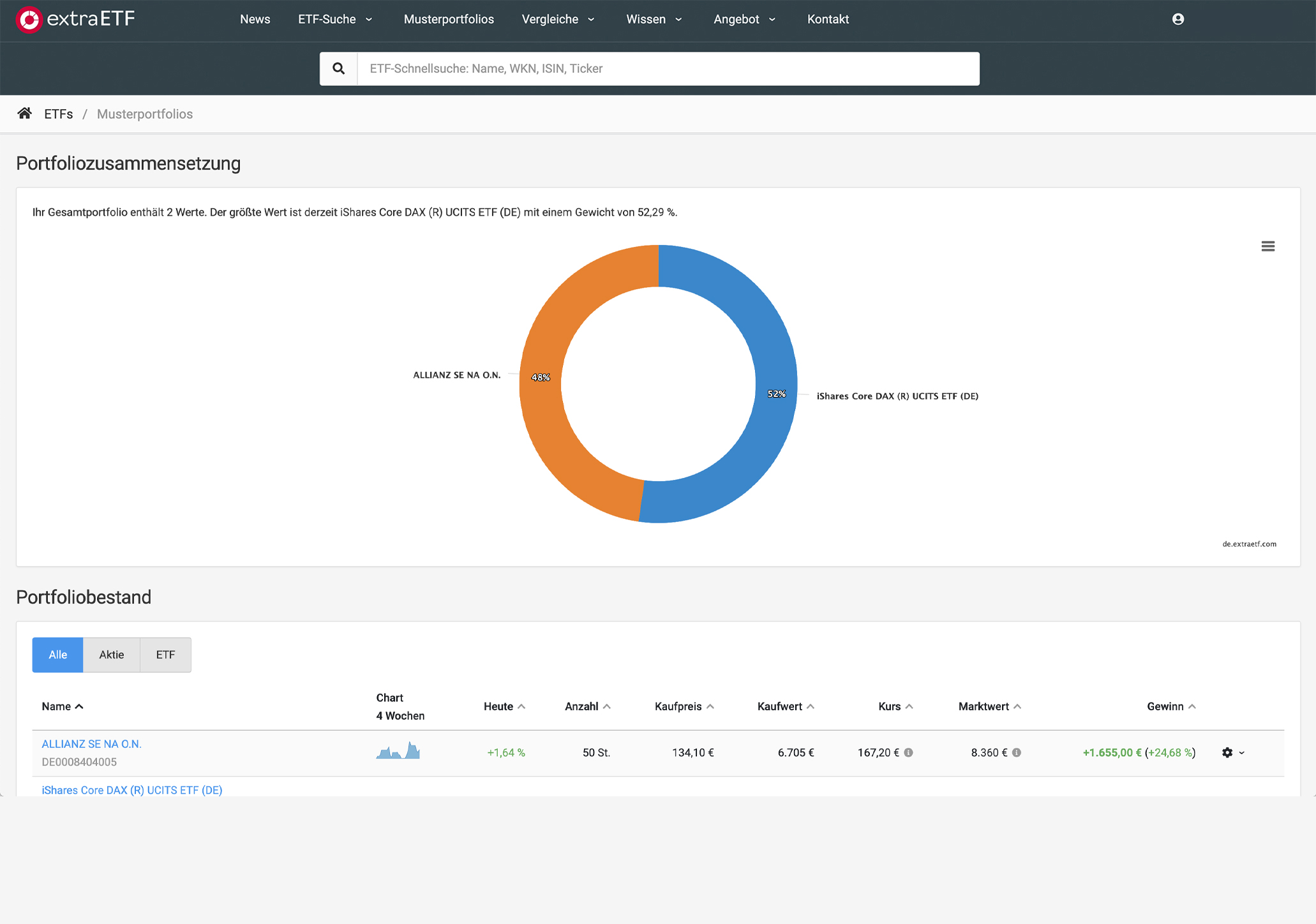Focus the ETF-Schnellsuche input field
Screen dimensions: 1316x924
(x=668, y=68)
